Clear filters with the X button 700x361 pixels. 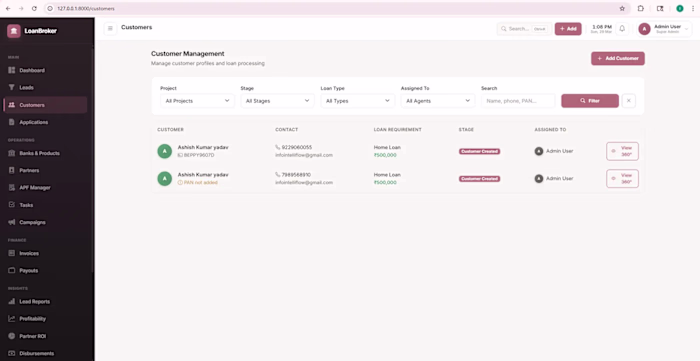[629, 101]
